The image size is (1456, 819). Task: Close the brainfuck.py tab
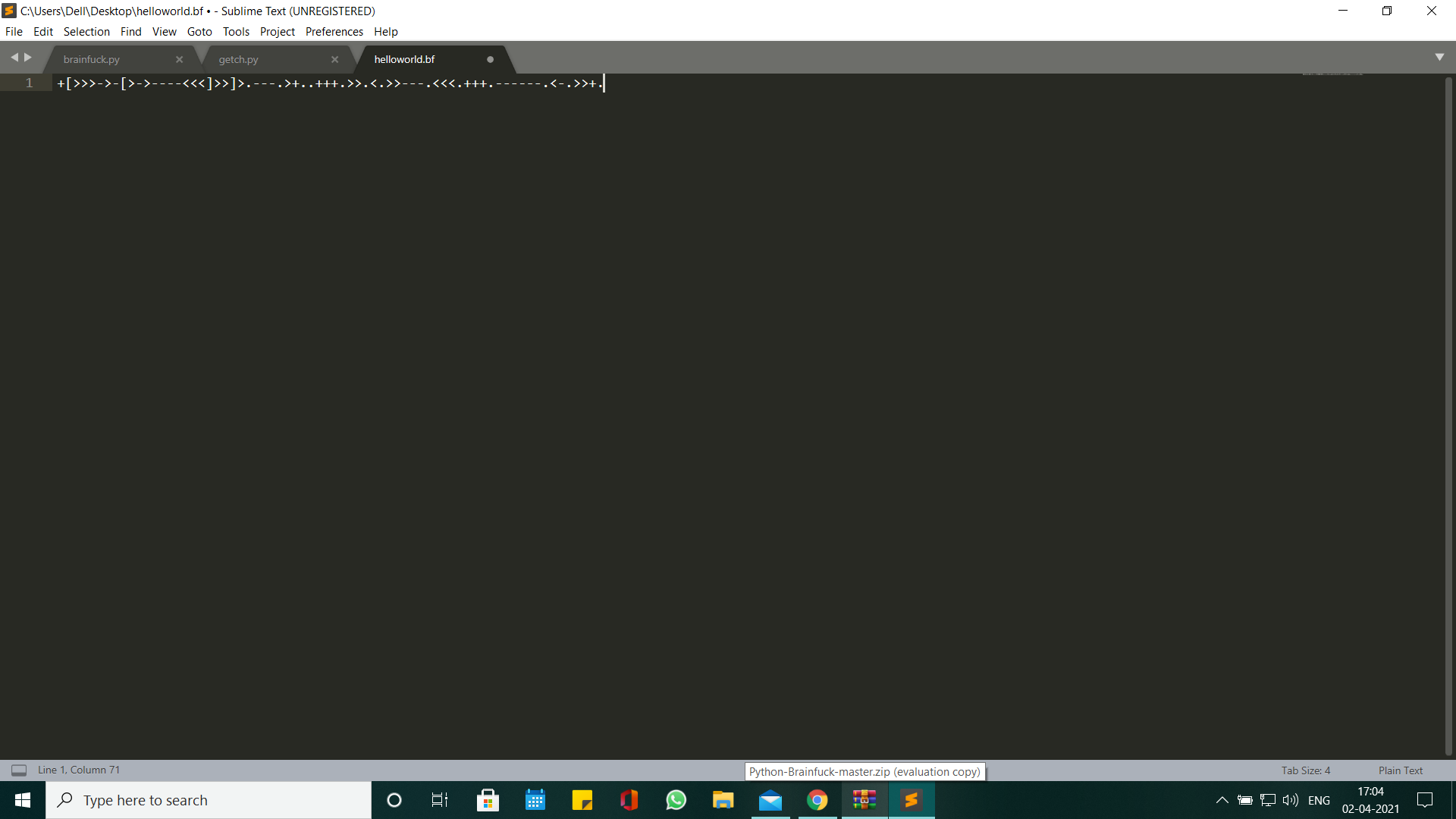[180, 60]
